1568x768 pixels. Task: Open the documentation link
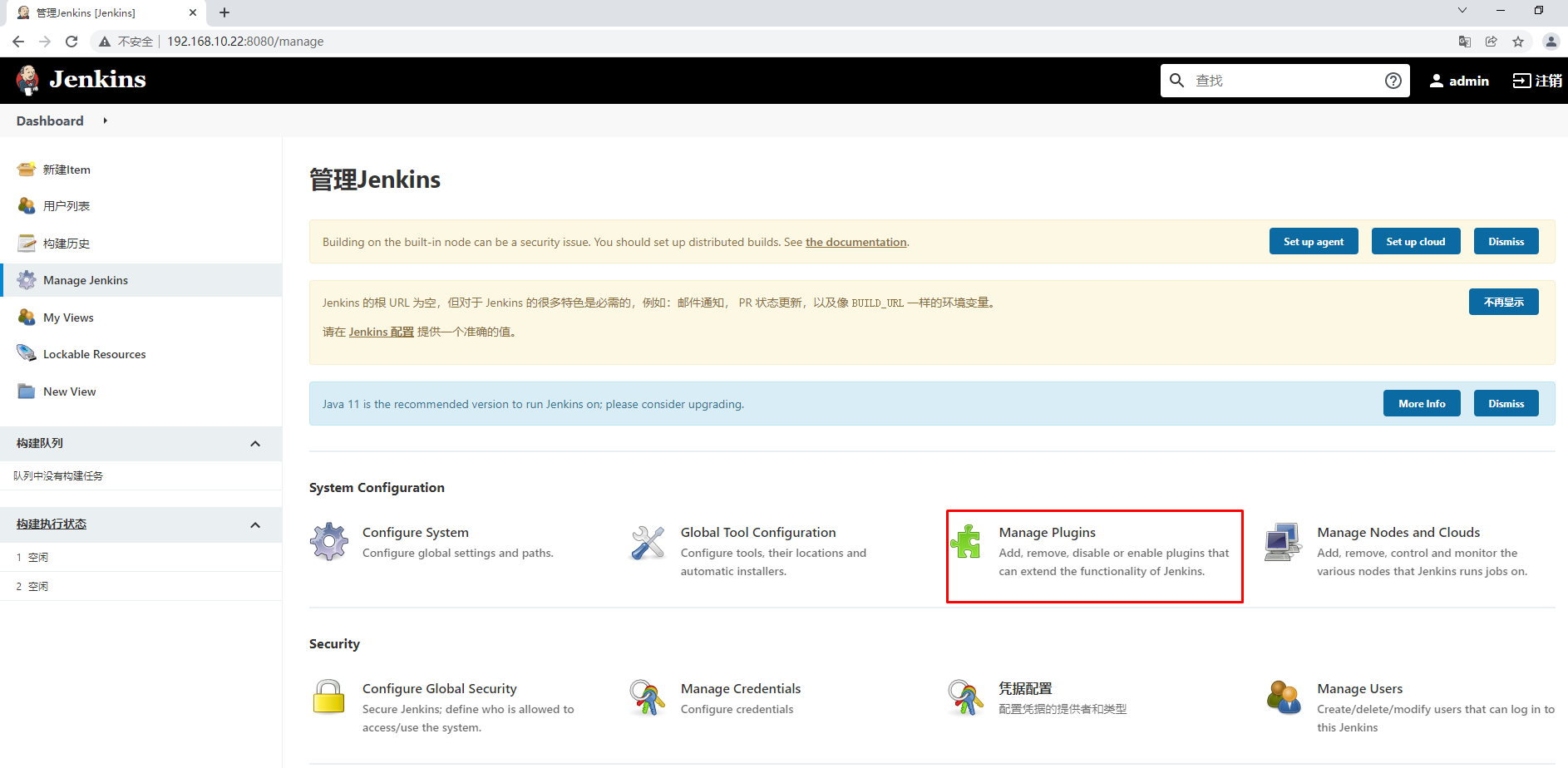(856, 242)
